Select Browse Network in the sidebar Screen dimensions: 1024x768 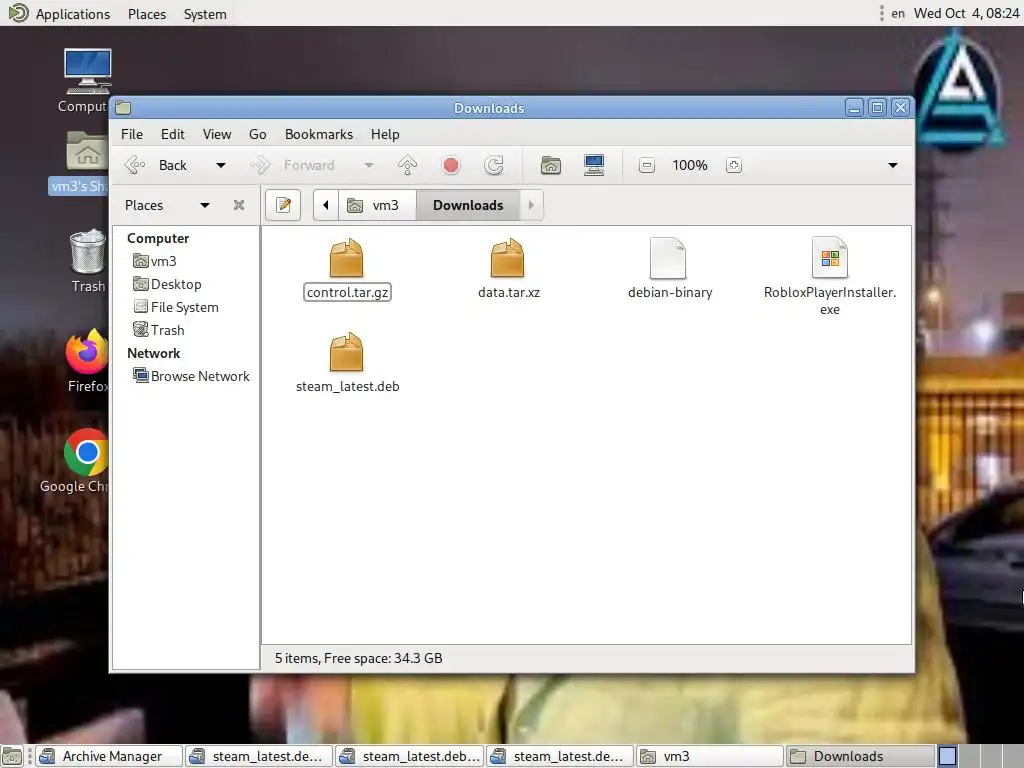pyautogui.click(x=191, y=376)
